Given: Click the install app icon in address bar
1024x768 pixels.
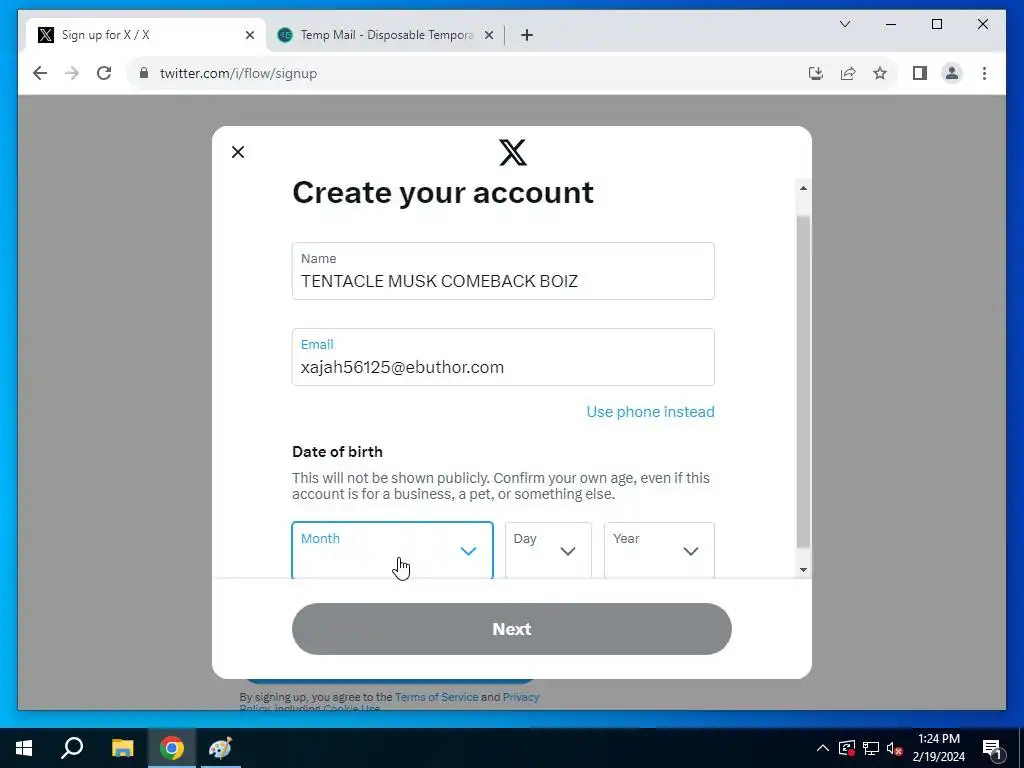Looking at the screenshot, I should (x=816, y=73).
